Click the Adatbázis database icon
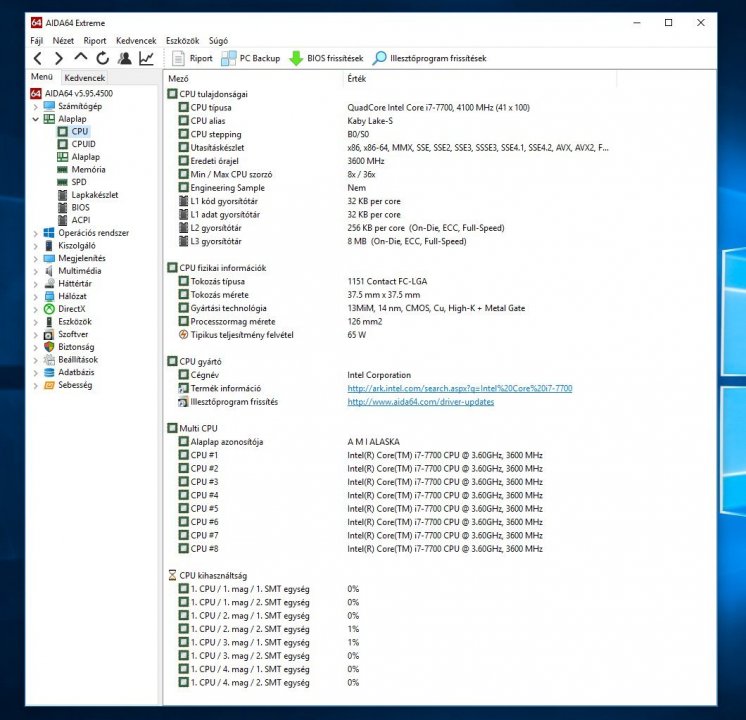The image size is (746, 720). (49, 372)
